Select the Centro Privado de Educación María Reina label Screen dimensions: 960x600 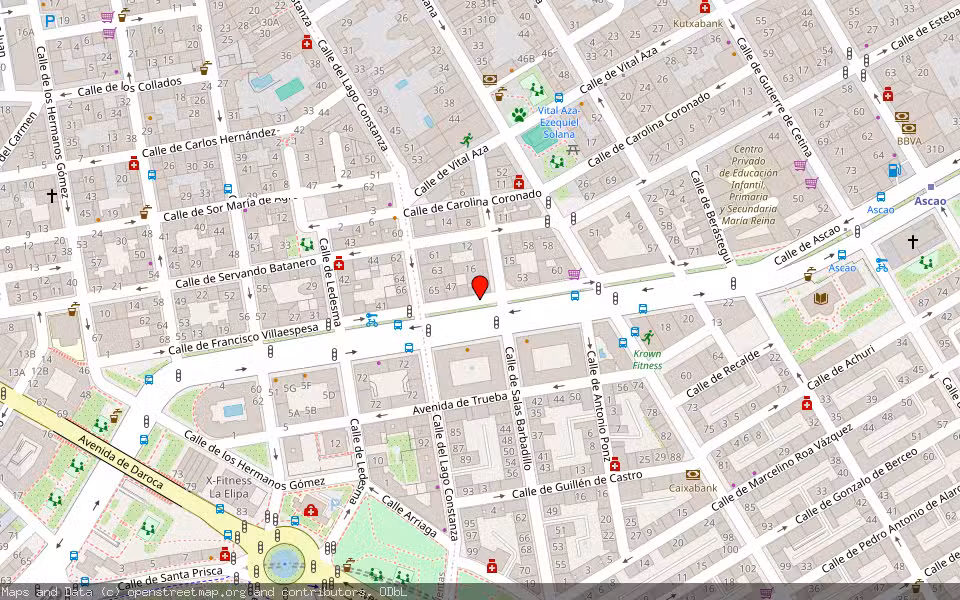748,184
